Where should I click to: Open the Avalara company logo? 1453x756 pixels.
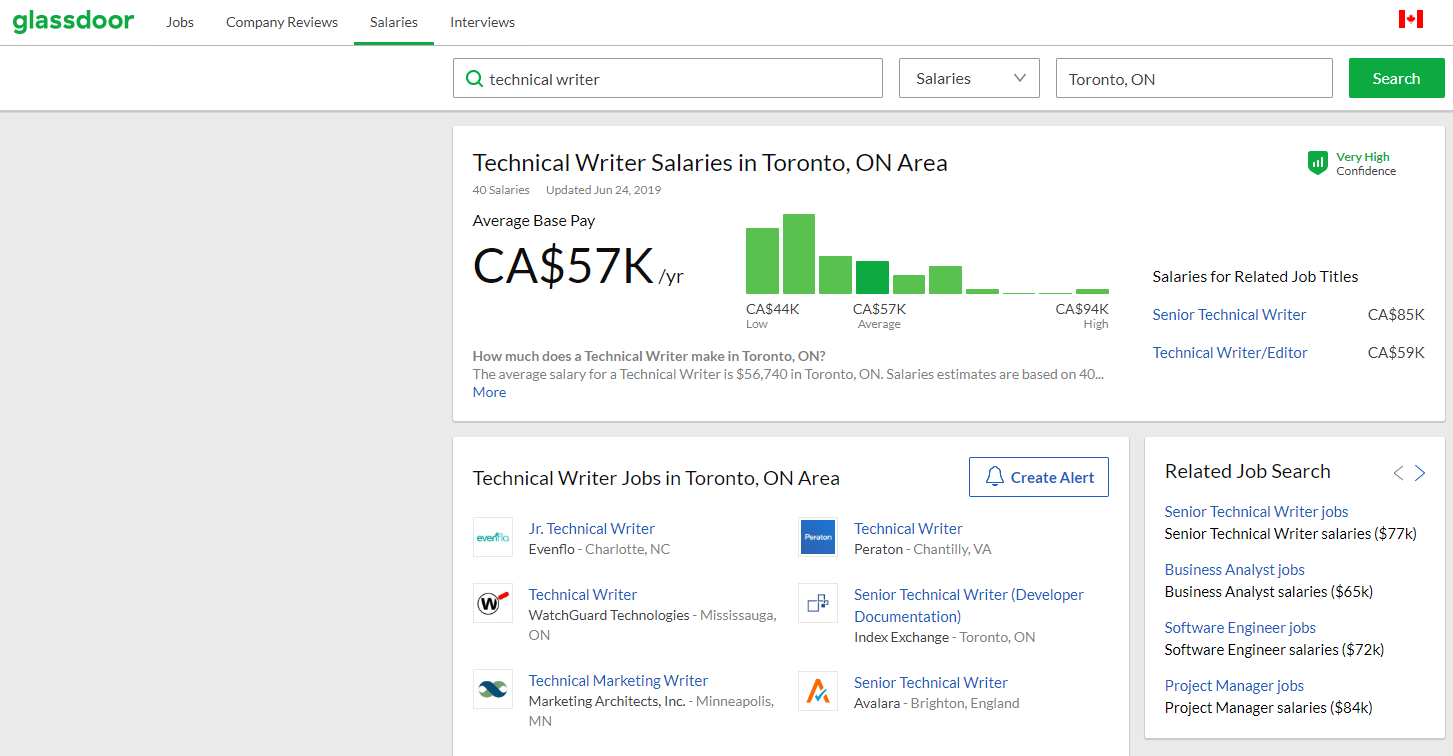pyautogui.click(x=818, y=691)
